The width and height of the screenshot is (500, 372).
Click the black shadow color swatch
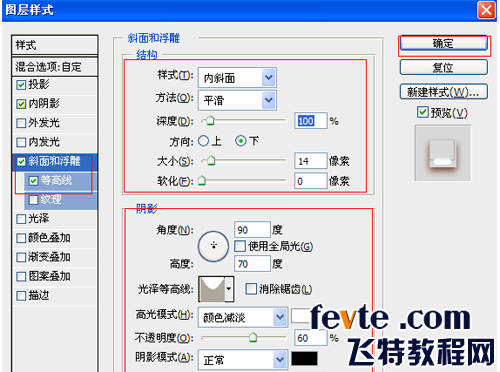304,359
